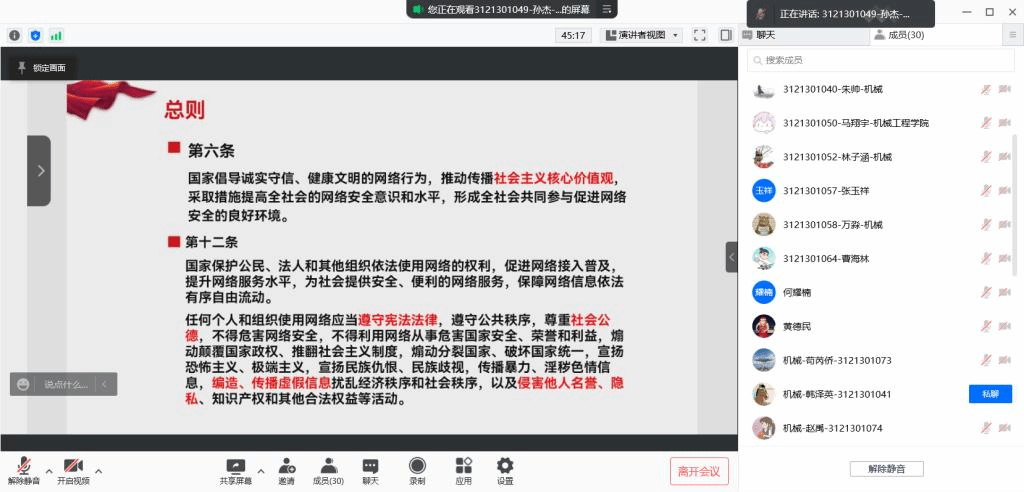Open Chat from bottom toolbar

tap(370, 467)
